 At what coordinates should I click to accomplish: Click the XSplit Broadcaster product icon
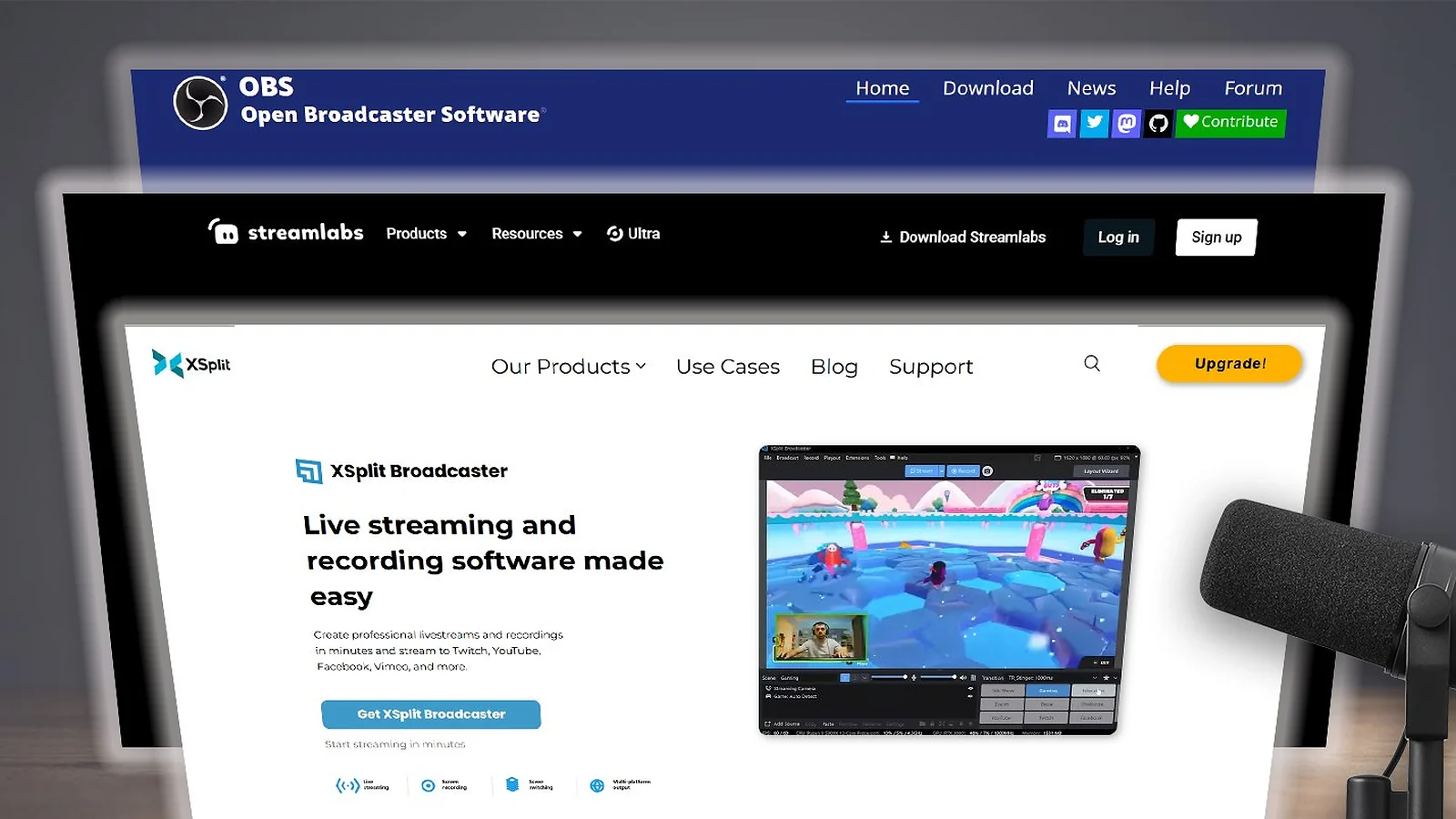pyautogui.click(x=309, y=470)
